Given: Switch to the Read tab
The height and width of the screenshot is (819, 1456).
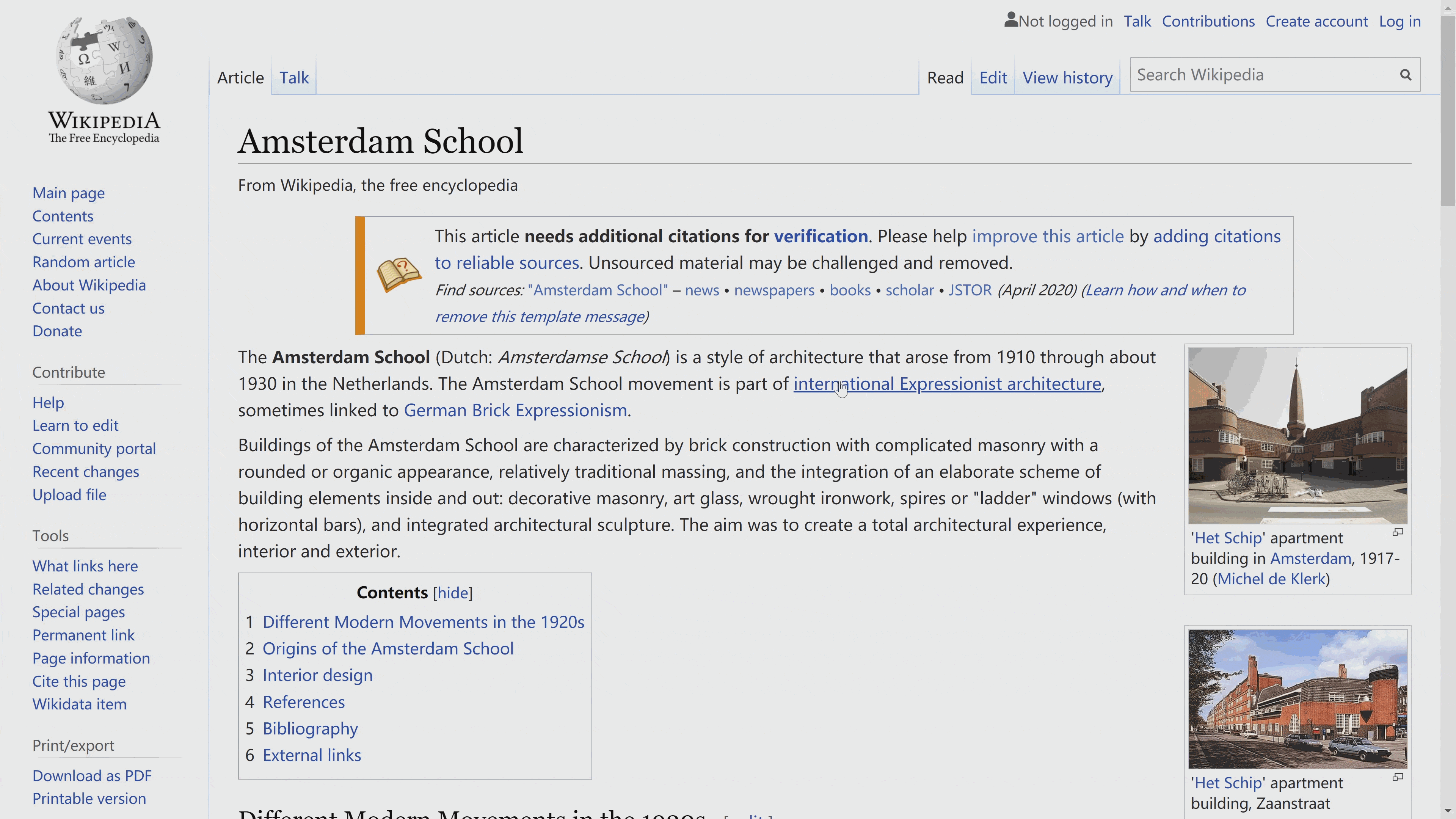Looking at the screenshot, I should pyautogui.click(x=945, y=77).
